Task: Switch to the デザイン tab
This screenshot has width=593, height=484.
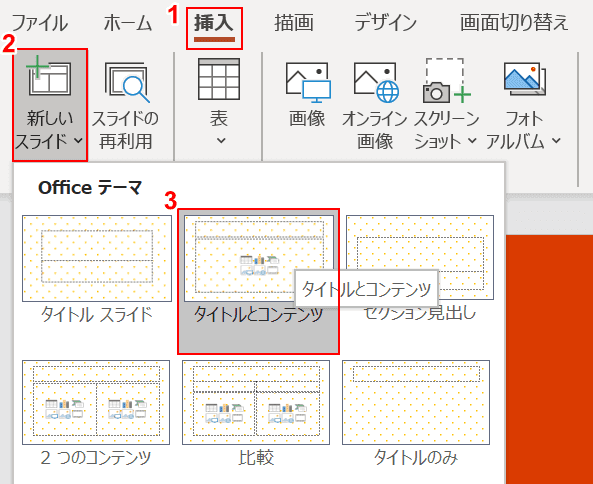Action: (385, 23)
